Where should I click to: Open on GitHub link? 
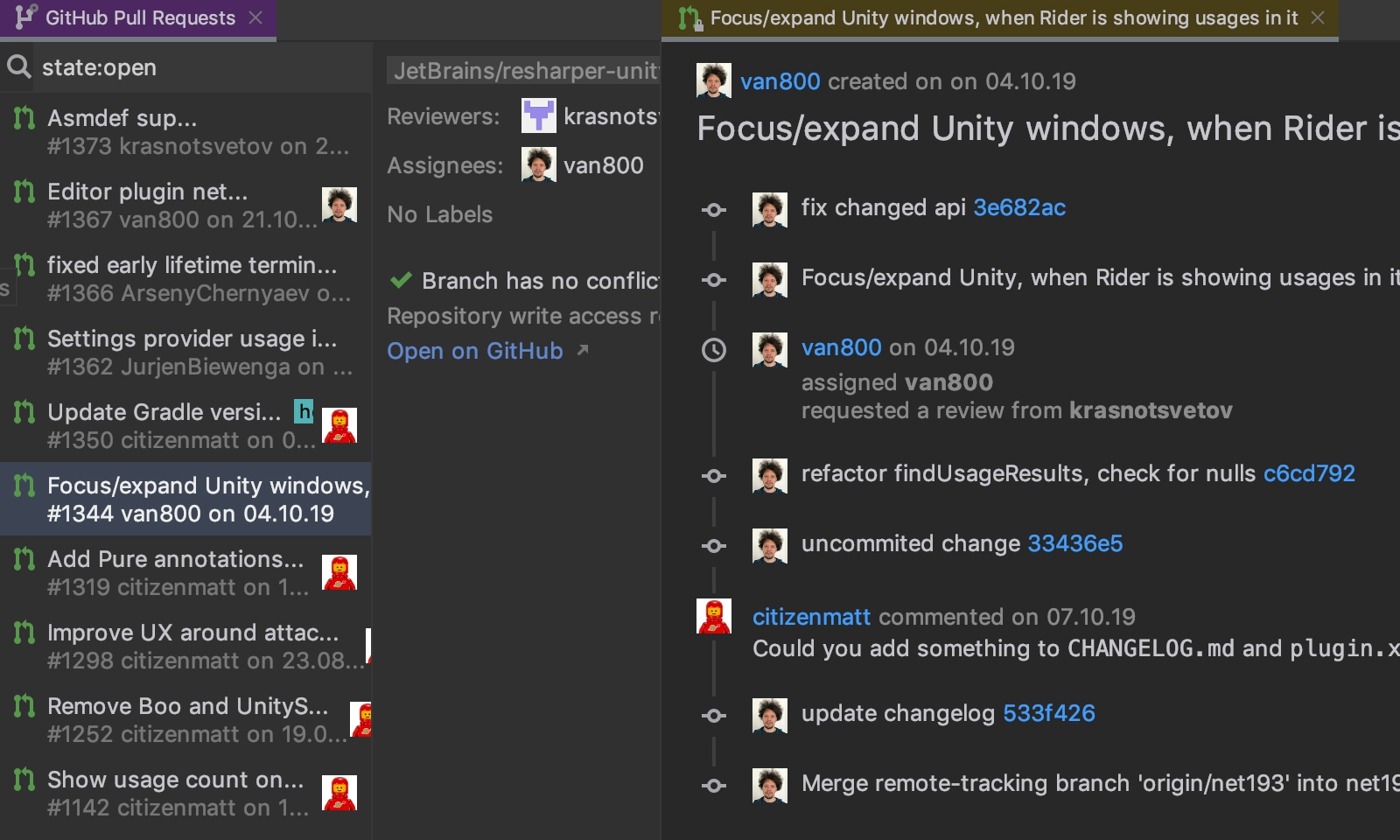(475, 351)
